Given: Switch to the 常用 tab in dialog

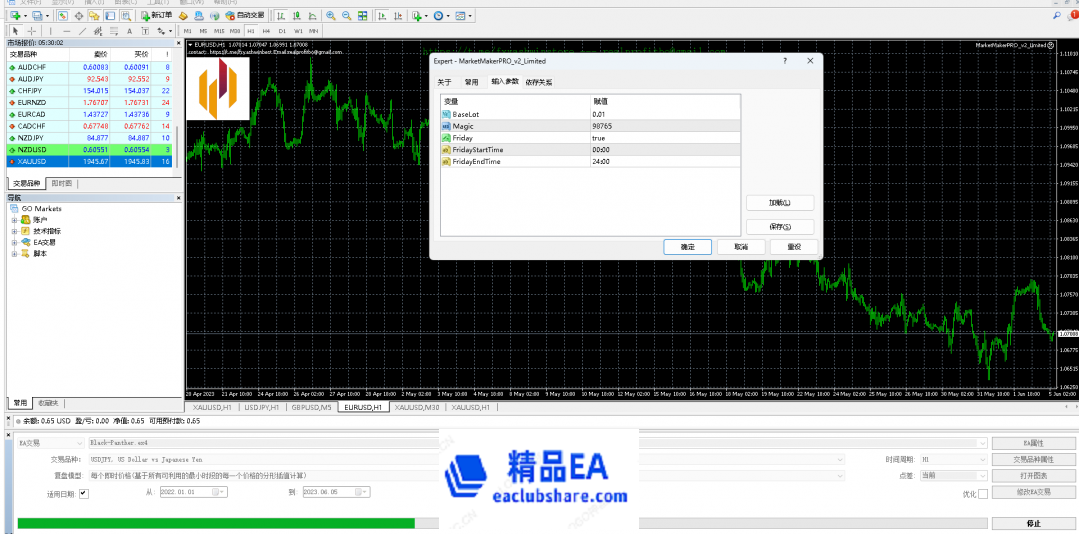Looking at the screenshot, I should point(472,82).
